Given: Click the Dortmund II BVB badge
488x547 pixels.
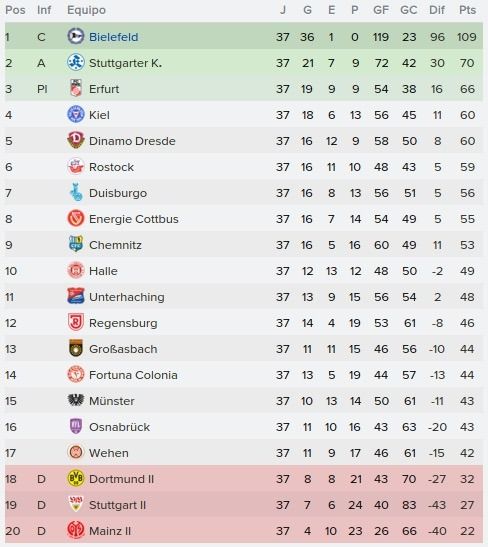Looking at the screenshot, I should click(75, 478).
